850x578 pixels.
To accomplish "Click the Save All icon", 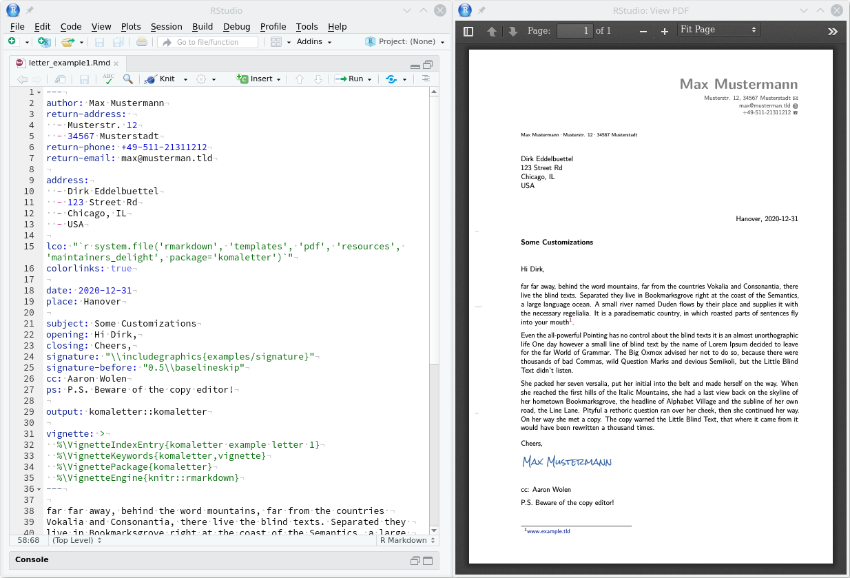I will 118,42.
